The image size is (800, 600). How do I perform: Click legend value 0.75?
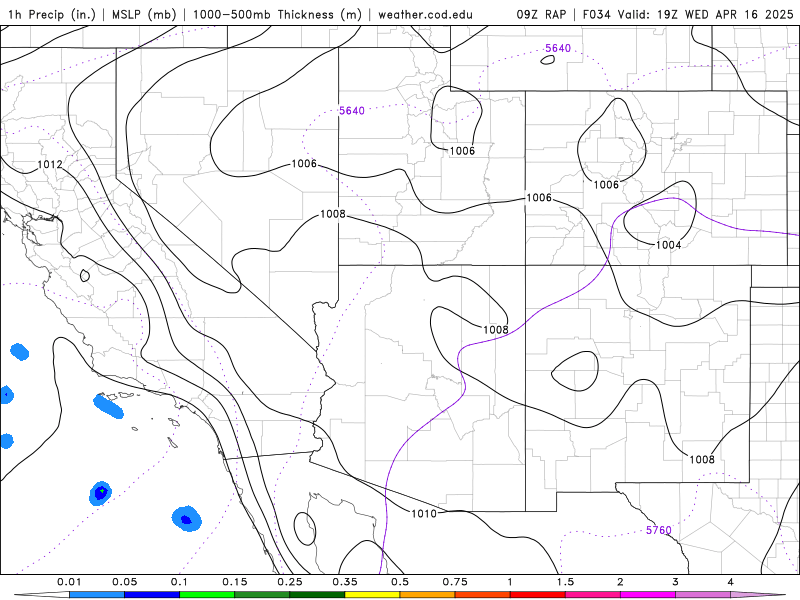coord(455,582)
